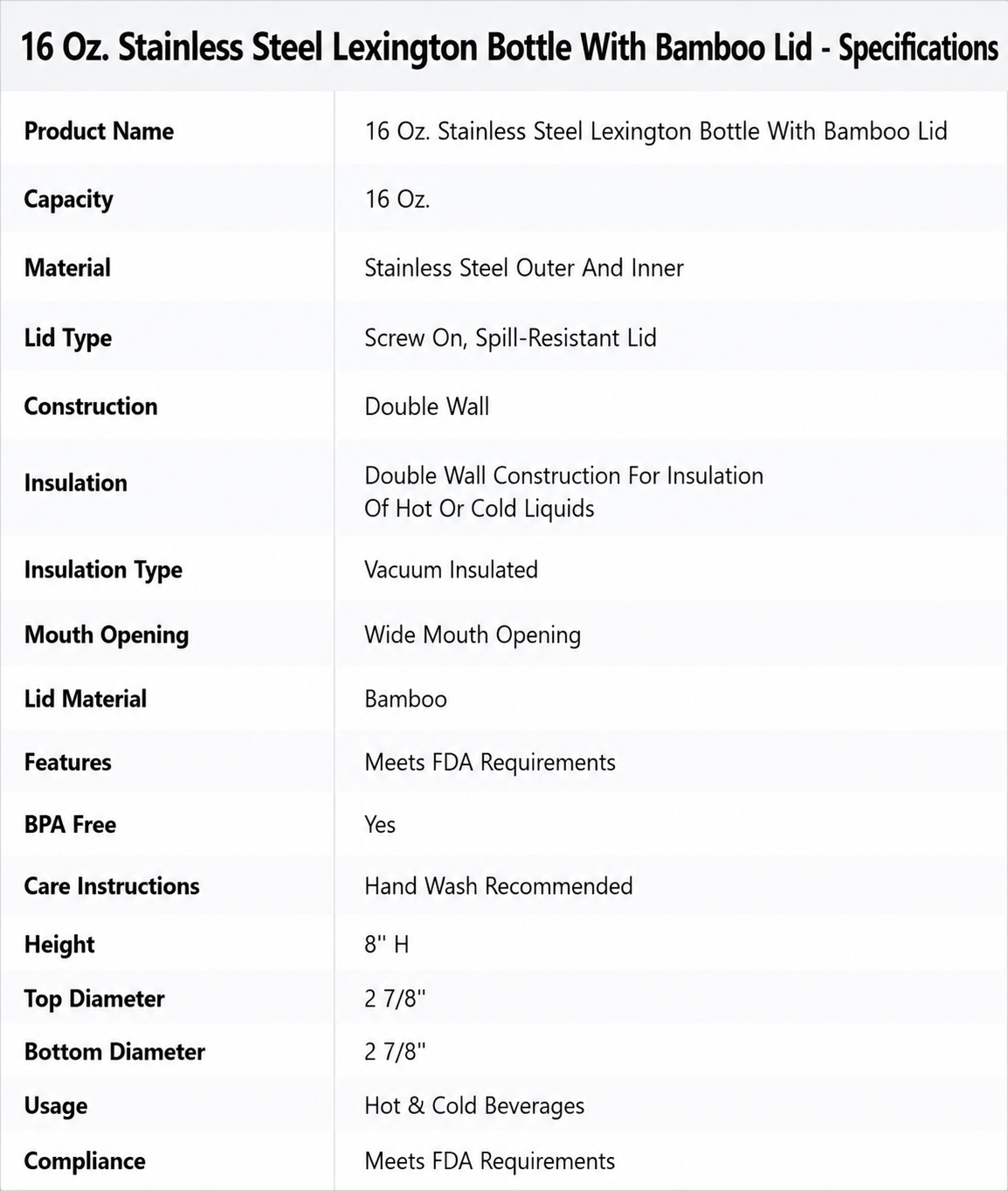Image resolution: width=1008 pixels, height=1191 pixels.
Task: Select the Height value 8" H
Action: (x=387, y=944)
